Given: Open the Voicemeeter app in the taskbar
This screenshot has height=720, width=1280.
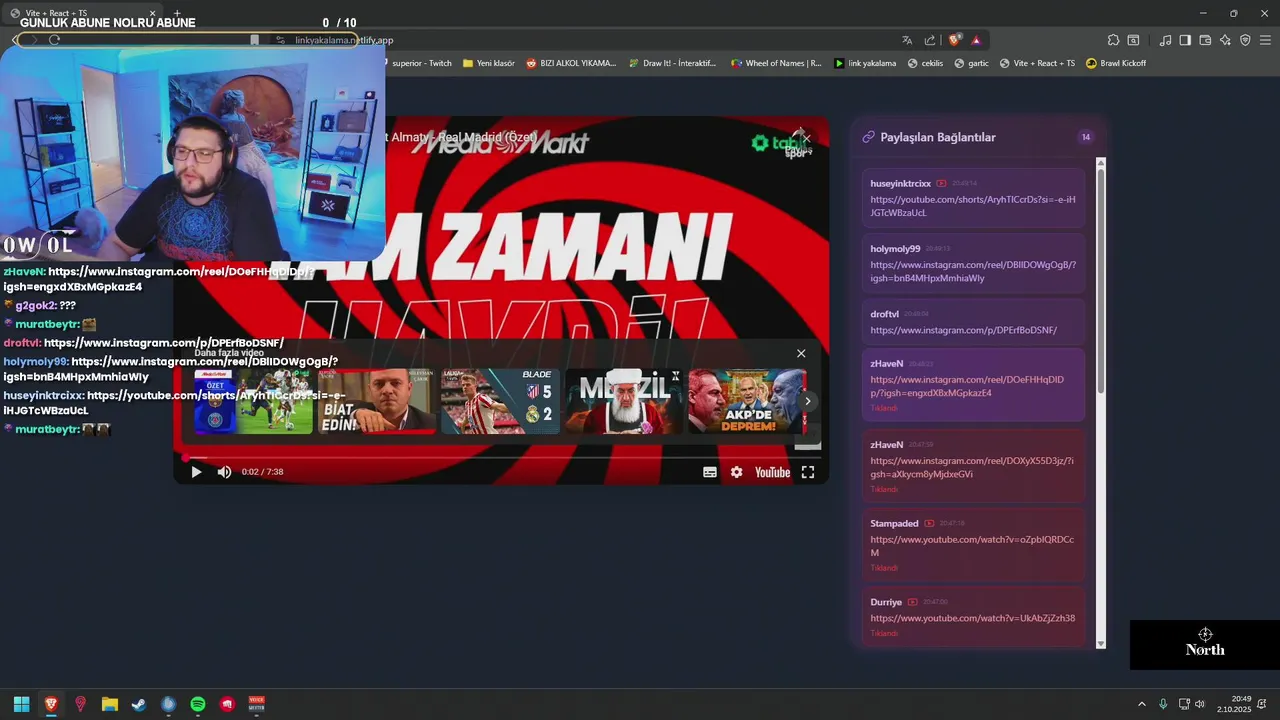Looking at the screenshot, I should coord(256,704).
